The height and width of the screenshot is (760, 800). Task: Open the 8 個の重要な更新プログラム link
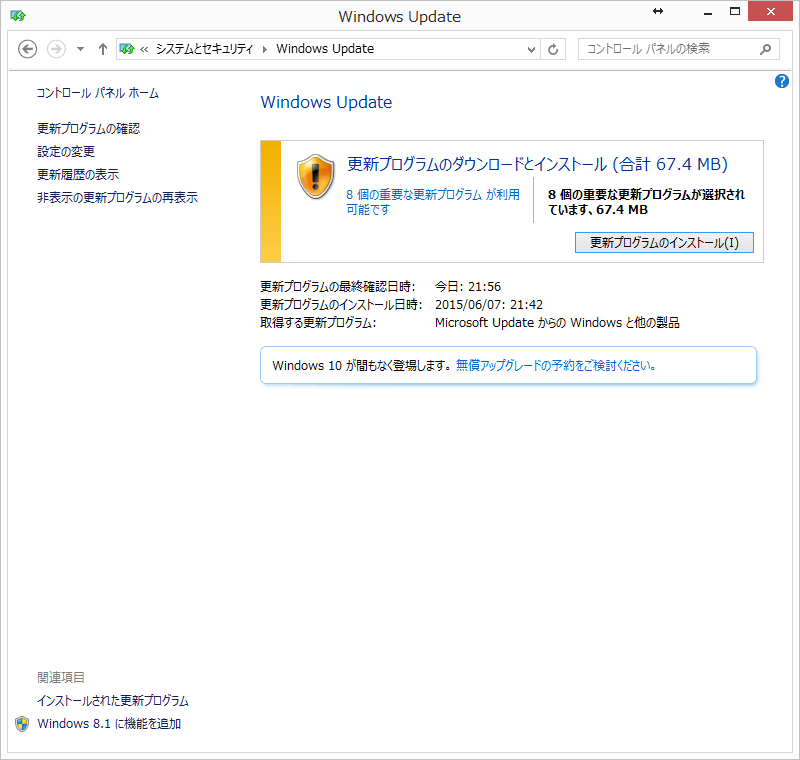tap(433, 202)
